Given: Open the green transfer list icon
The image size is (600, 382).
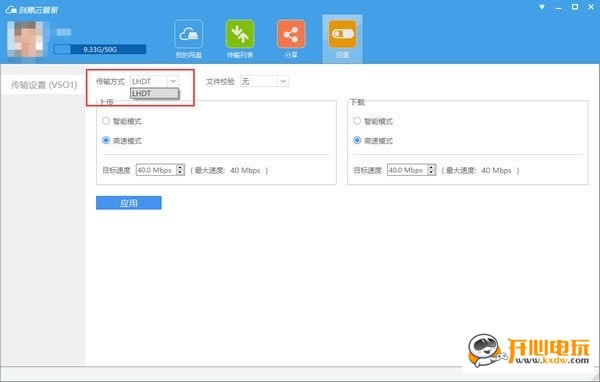Looking at the screenshot, I should coord(240,34).
